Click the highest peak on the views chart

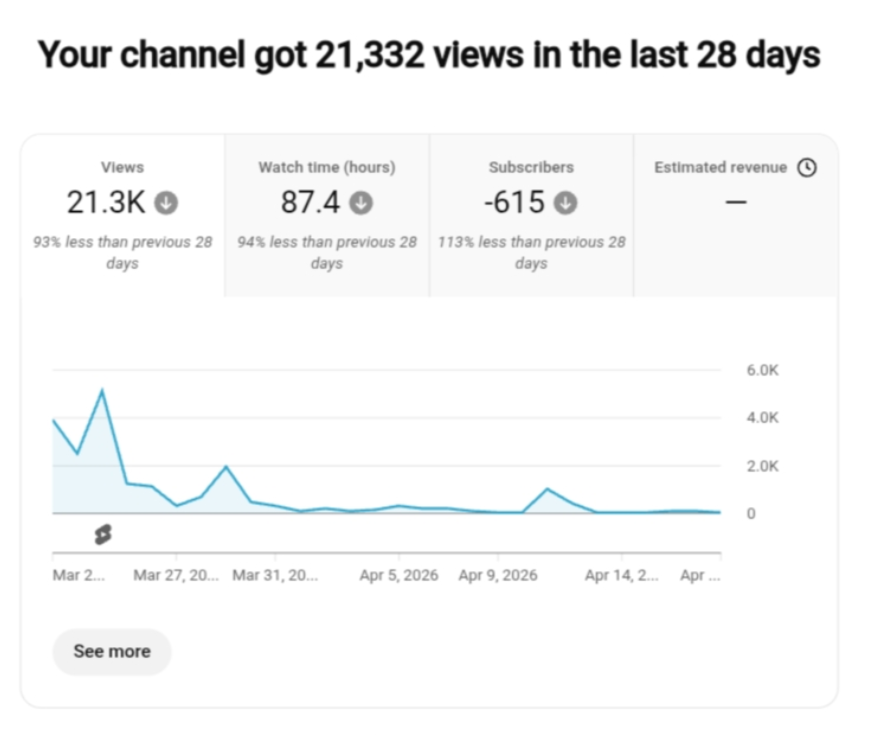pyautogui.click(x=102, y=390)
